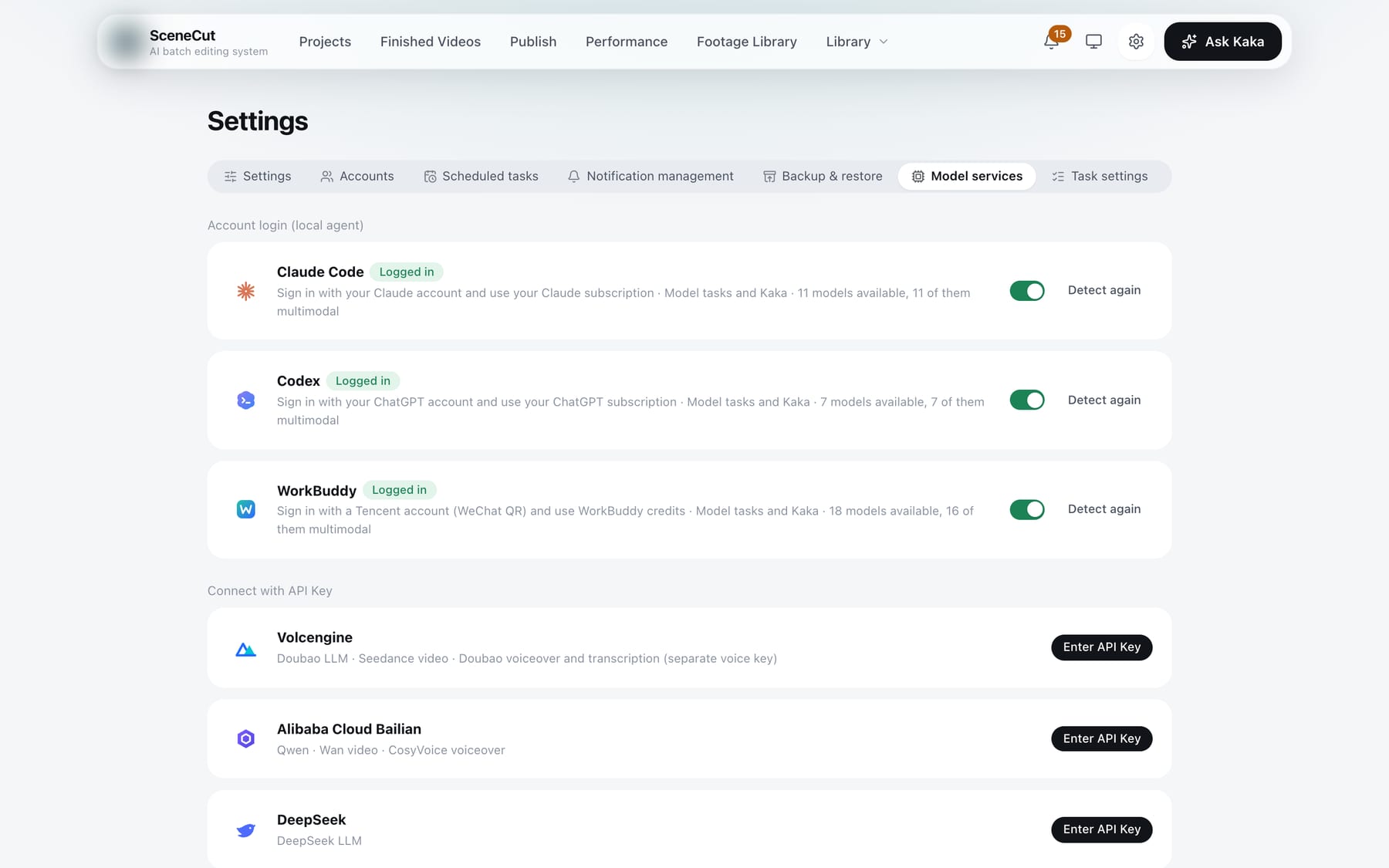The width and height of the screenshot is (1389, 868).
Task: Select the Notification management tab
Action: tap(651, 177)
